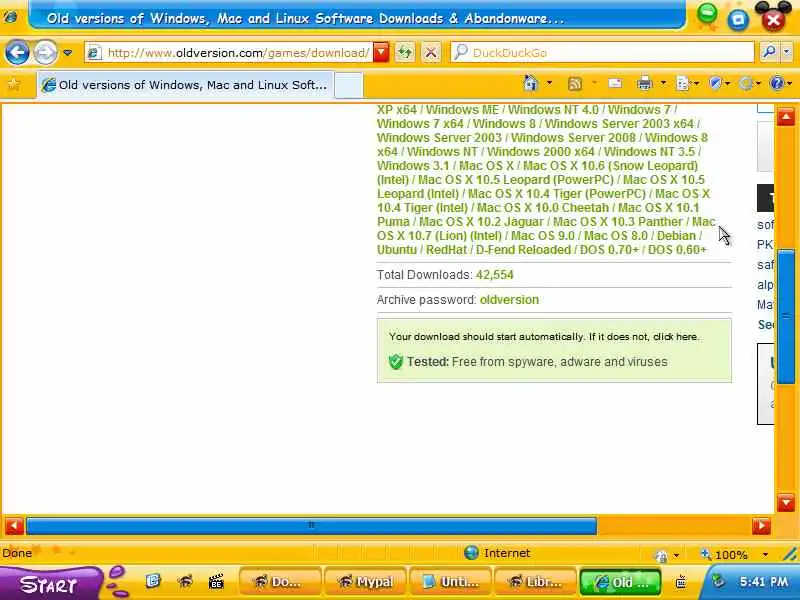Click the blue horizontal scrollbar thumb
The width and height of the screenshot is (800, 600).
(x=311, y=526)
